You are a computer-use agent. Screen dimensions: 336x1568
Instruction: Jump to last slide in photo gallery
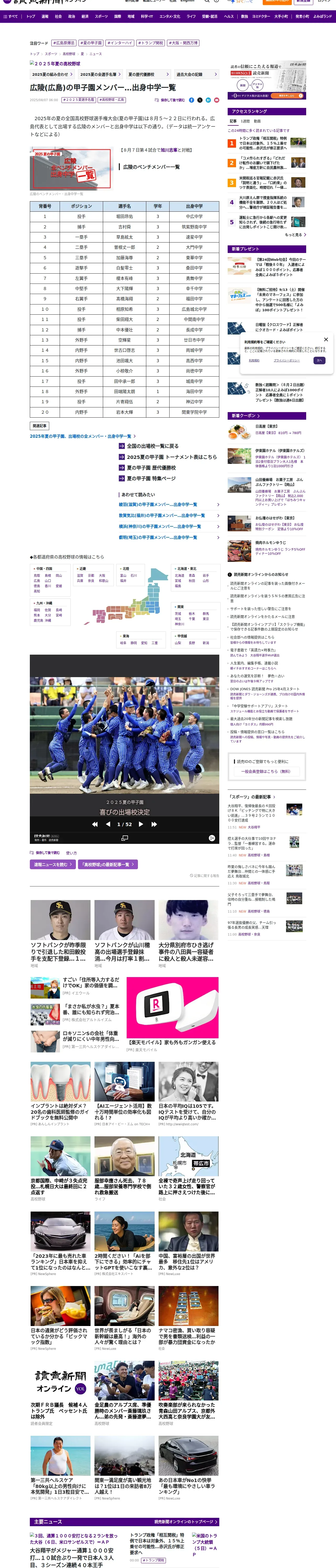click(154, 824)
